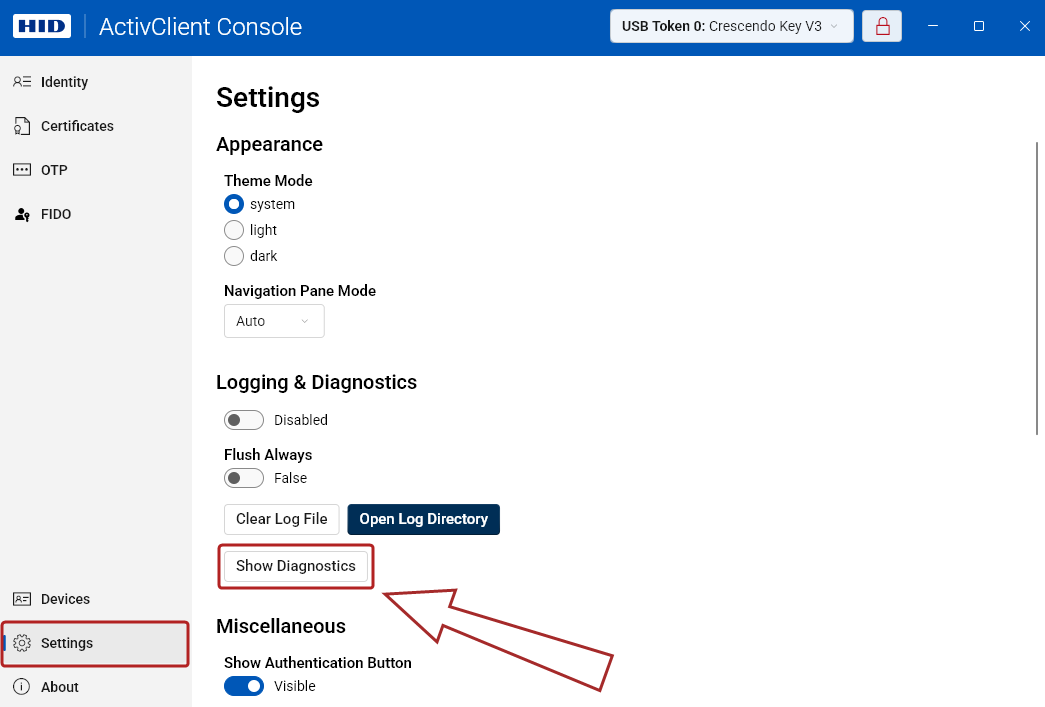Turn off Show Authentication Button toggle
Screen dimensions: 1045x707
click(244, 686)
